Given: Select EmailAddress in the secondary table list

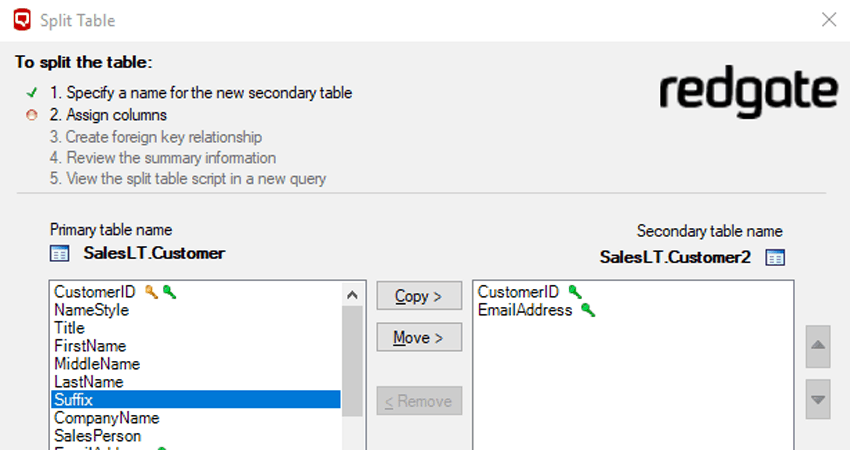Looking at the screenshot, I should pyautogui.click(x=525, y=310).
